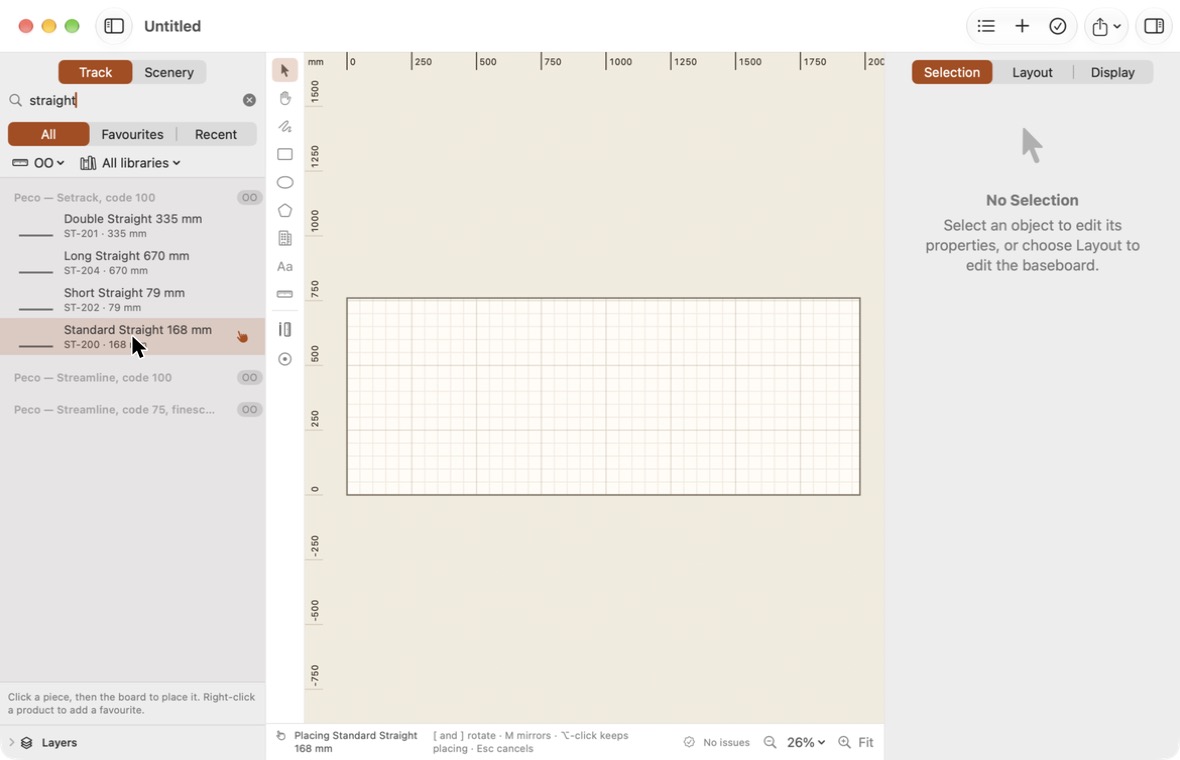Toggle the right inspector panel
The width and height of the screenshot is (1180, 760).
click(1154, 26)
